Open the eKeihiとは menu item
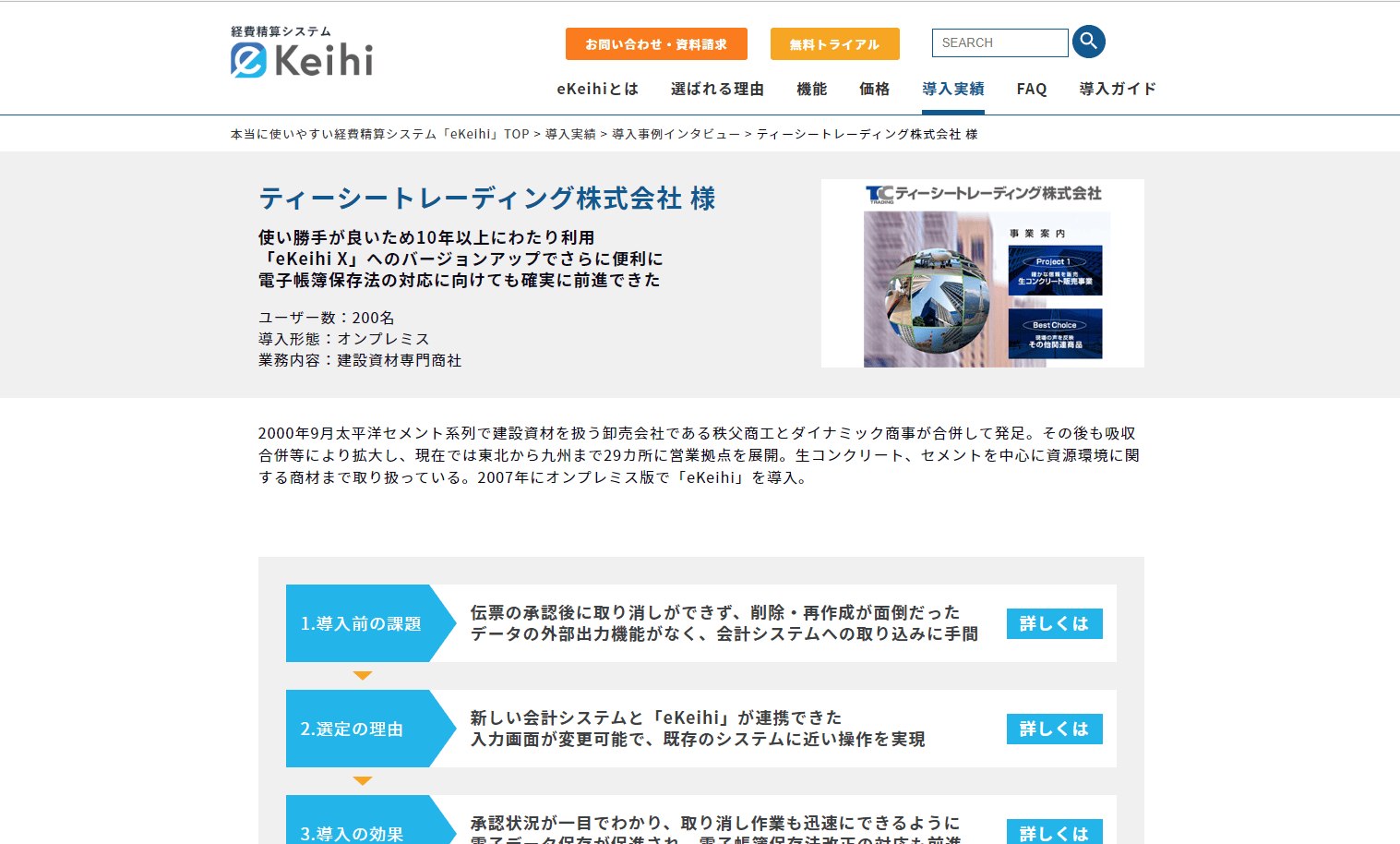Viewport: 1400px width, 844px height. [597, 89]
